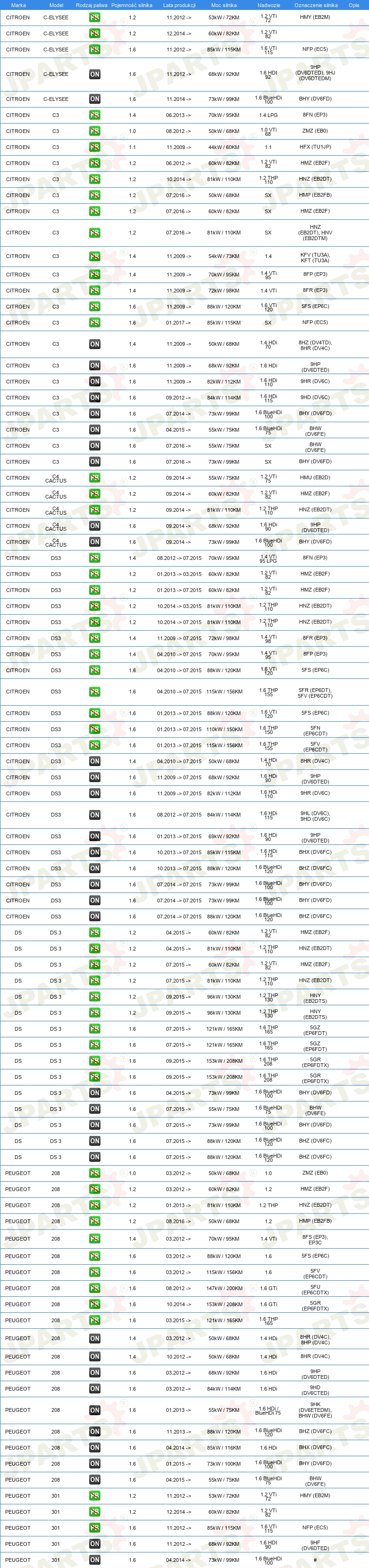Click diesel ON icon in Peugeot 208 9HK row

[94, 1410]
